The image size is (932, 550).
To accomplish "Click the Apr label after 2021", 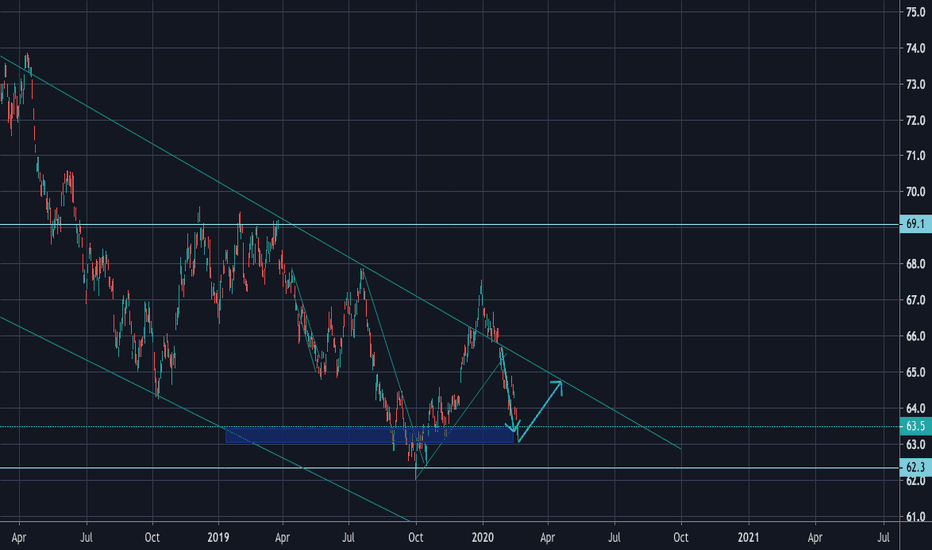I will (x=815, y=538).
